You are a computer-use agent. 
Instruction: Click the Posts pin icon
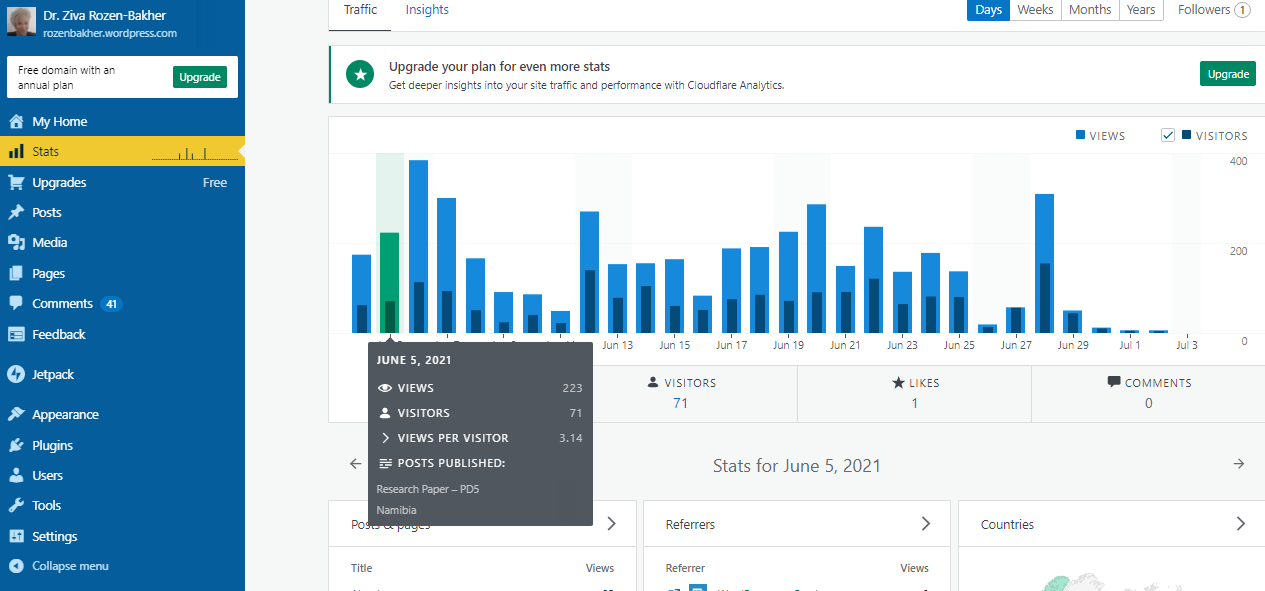click(16, 212)
